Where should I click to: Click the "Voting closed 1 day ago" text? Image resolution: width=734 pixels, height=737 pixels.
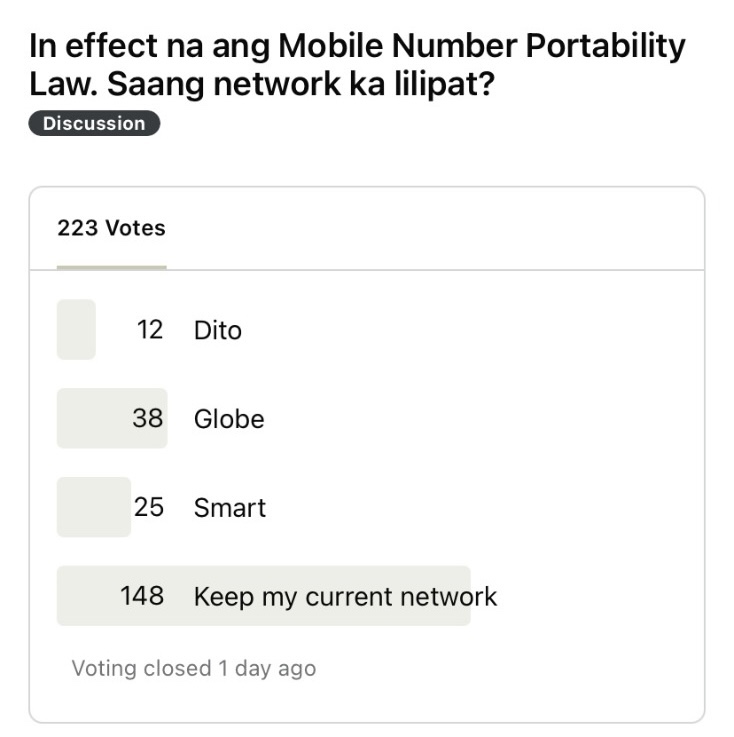[193, 668]
